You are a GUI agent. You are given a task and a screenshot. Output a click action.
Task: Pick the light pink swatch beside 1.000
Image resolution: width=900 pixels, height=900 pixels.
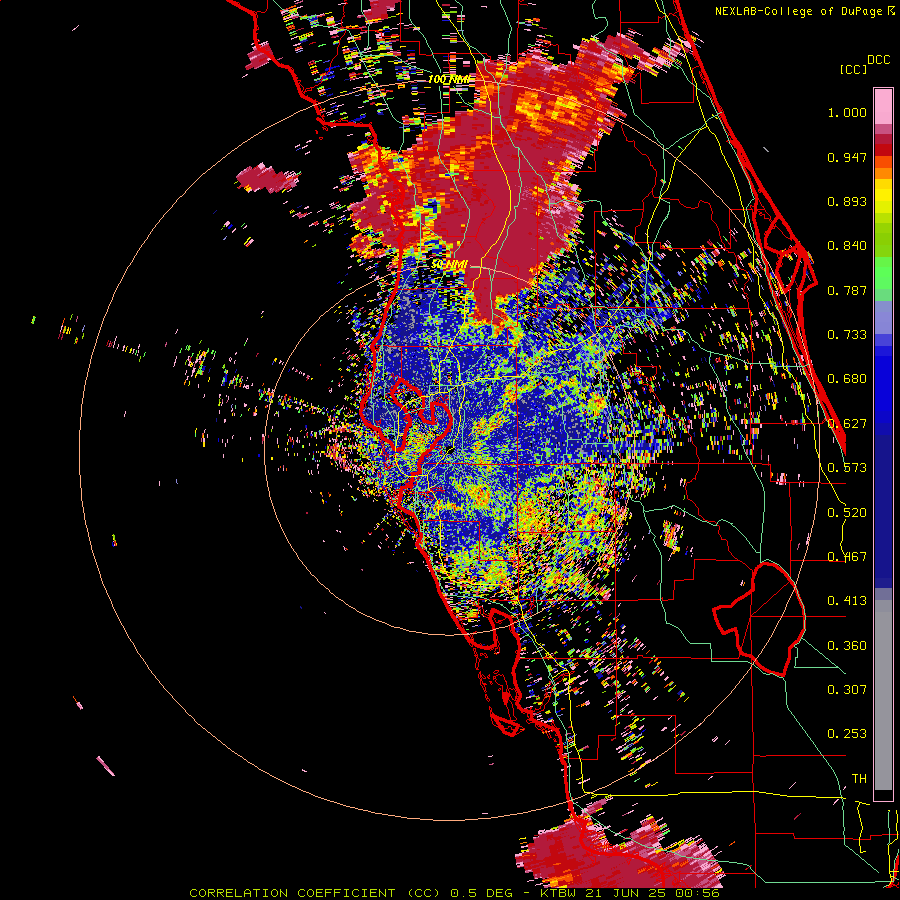(883, 107)
